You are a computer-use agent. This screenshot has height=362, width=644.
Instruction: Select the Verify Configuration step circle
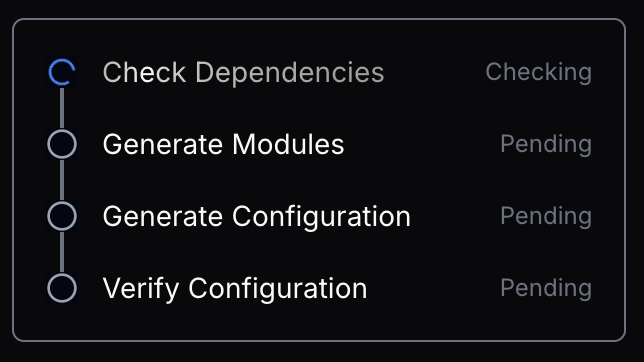point(62,288)
